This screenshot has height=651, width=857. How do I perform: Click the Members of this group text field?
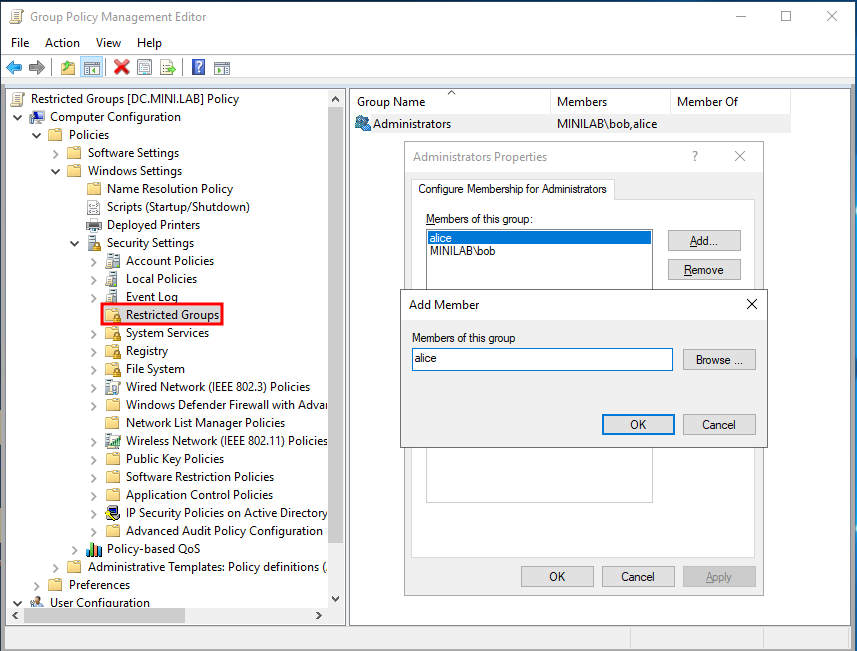click(x=542, y=359)
